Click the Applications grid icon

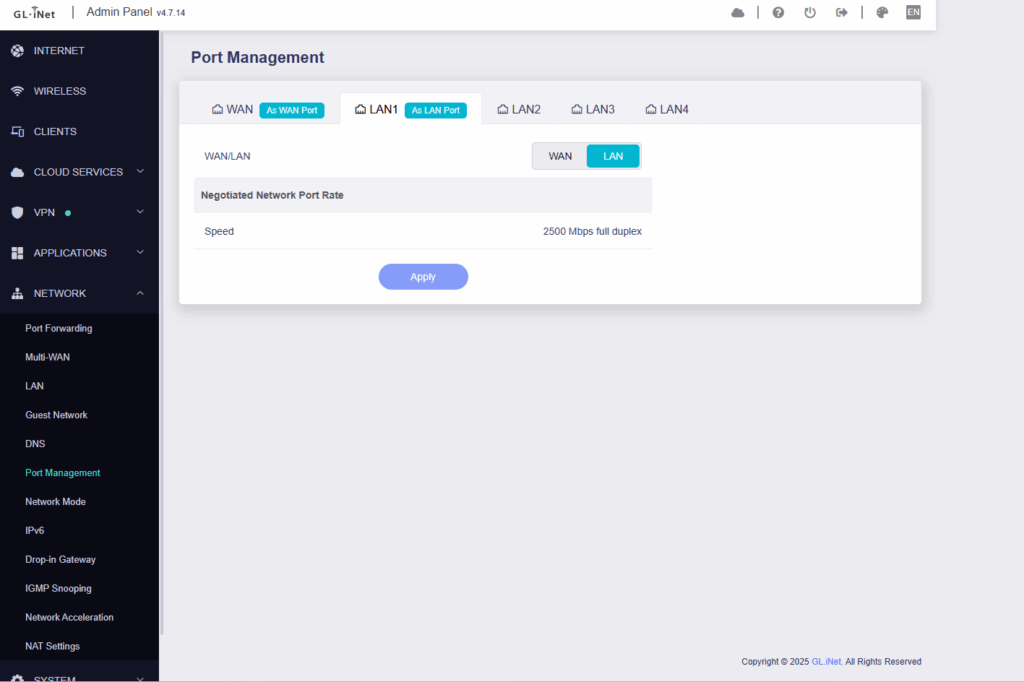click(18, 253)
